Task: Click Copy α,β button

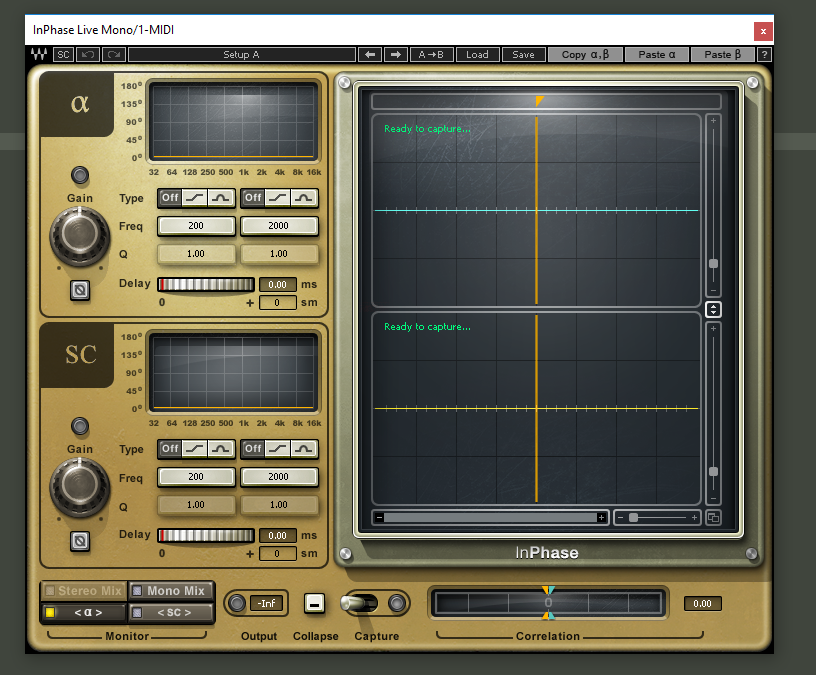Action: tap(585, 55)
